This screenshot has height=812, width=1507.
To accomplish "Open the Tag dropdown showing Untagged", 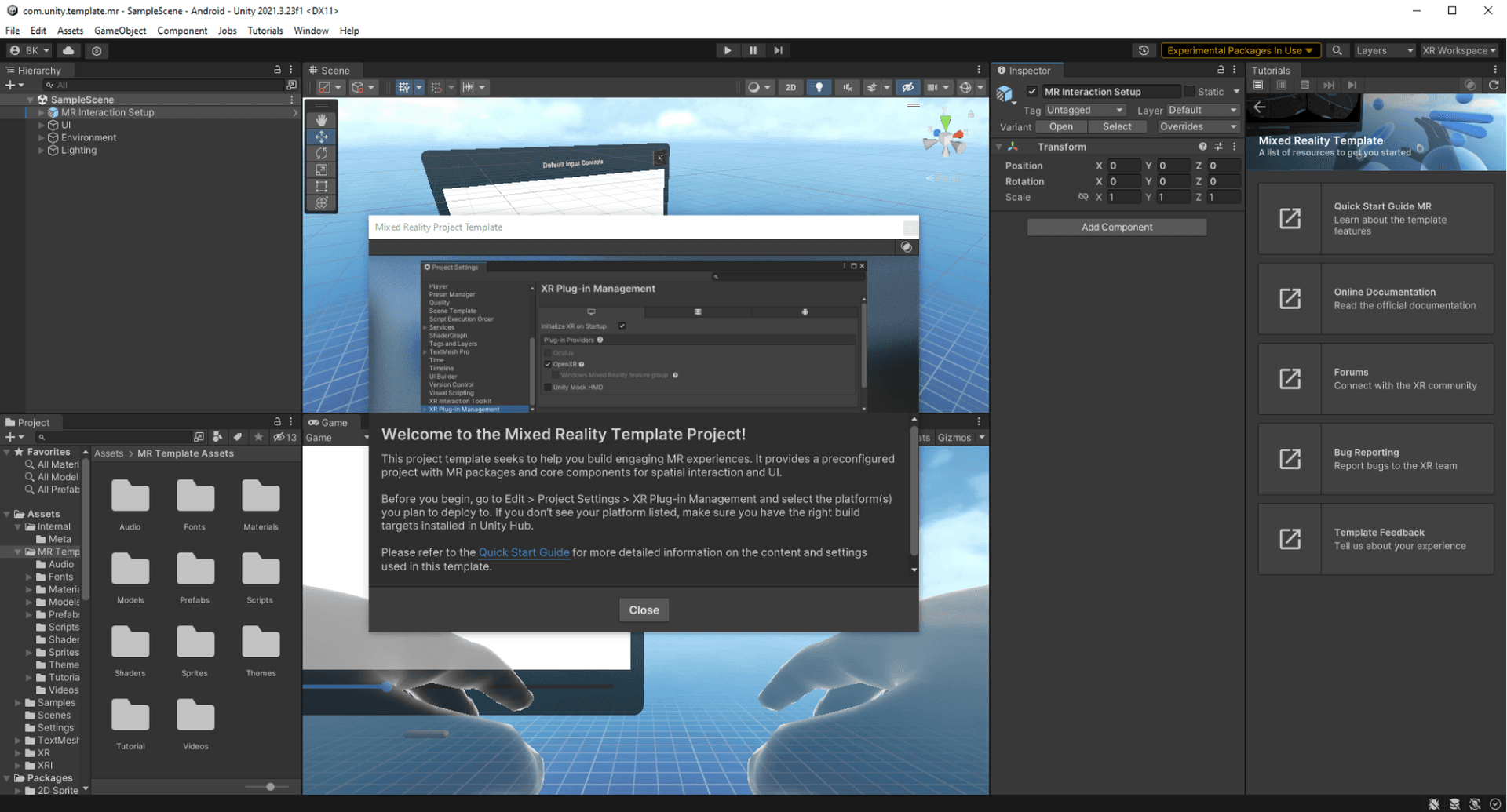I will tap(1085, 110).
